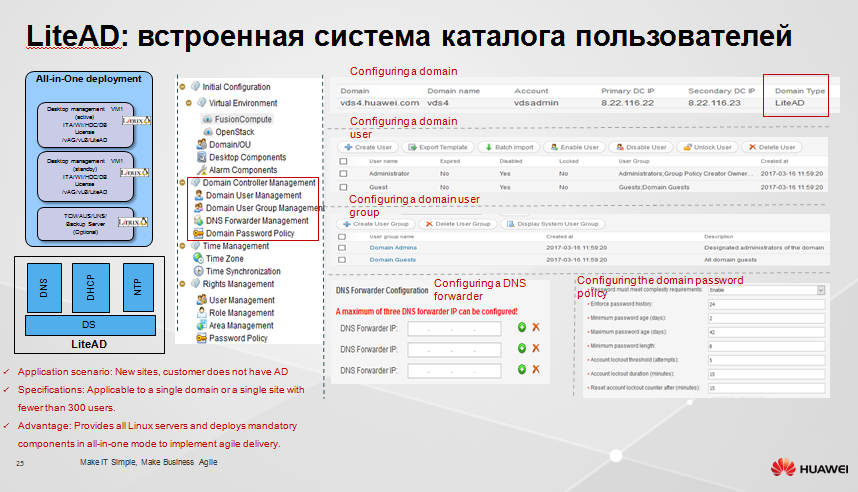Click the Password Policy key icon in Rights Management
Viewport: 858px width, 492px height.
coord(201,338)
